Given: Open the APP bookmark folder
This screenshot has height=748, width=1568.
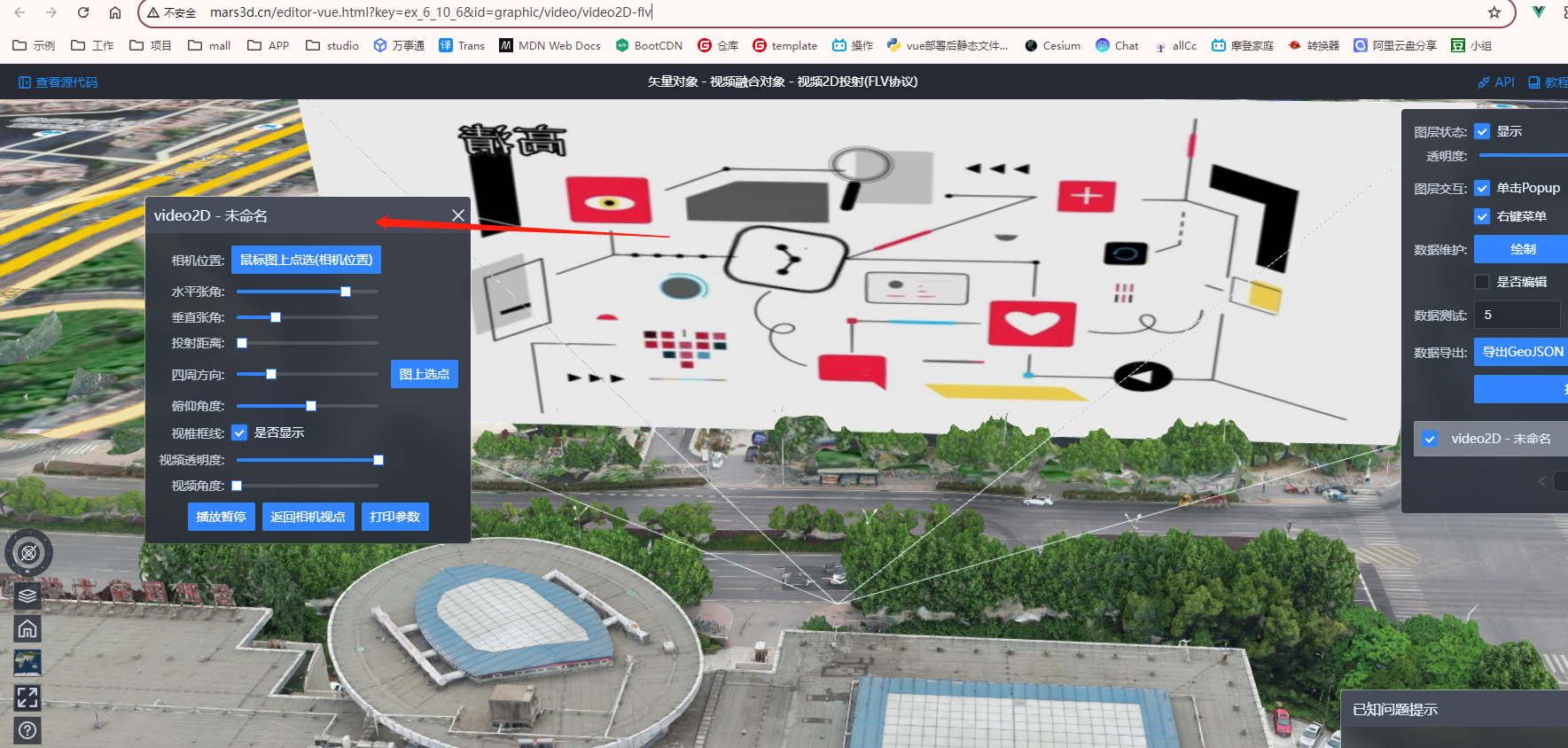Looking at the screenshot, I should click(x=268, y=45).
